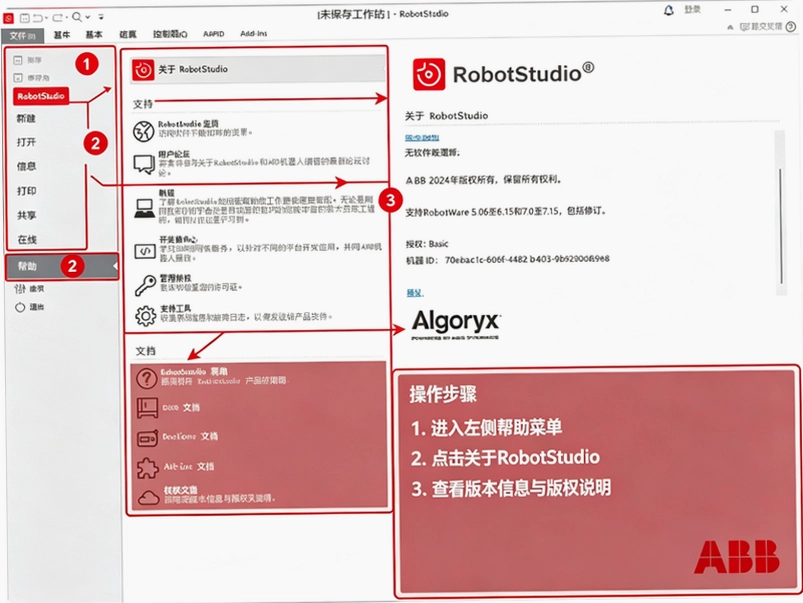The image size is (803, 603).
Task: Click the Save icon in the quick access toolbar
Action: pyautogui.click(x=24, y=18)
